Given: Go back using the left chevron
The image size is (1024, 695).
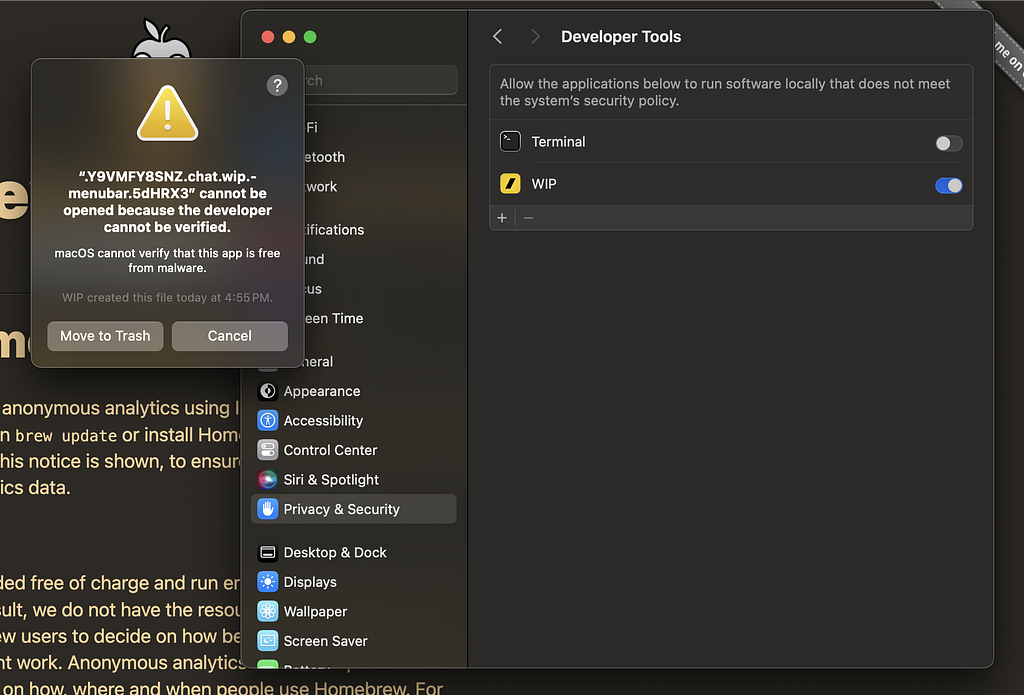Looking at the screenshot, I should [x=498, y=37].
